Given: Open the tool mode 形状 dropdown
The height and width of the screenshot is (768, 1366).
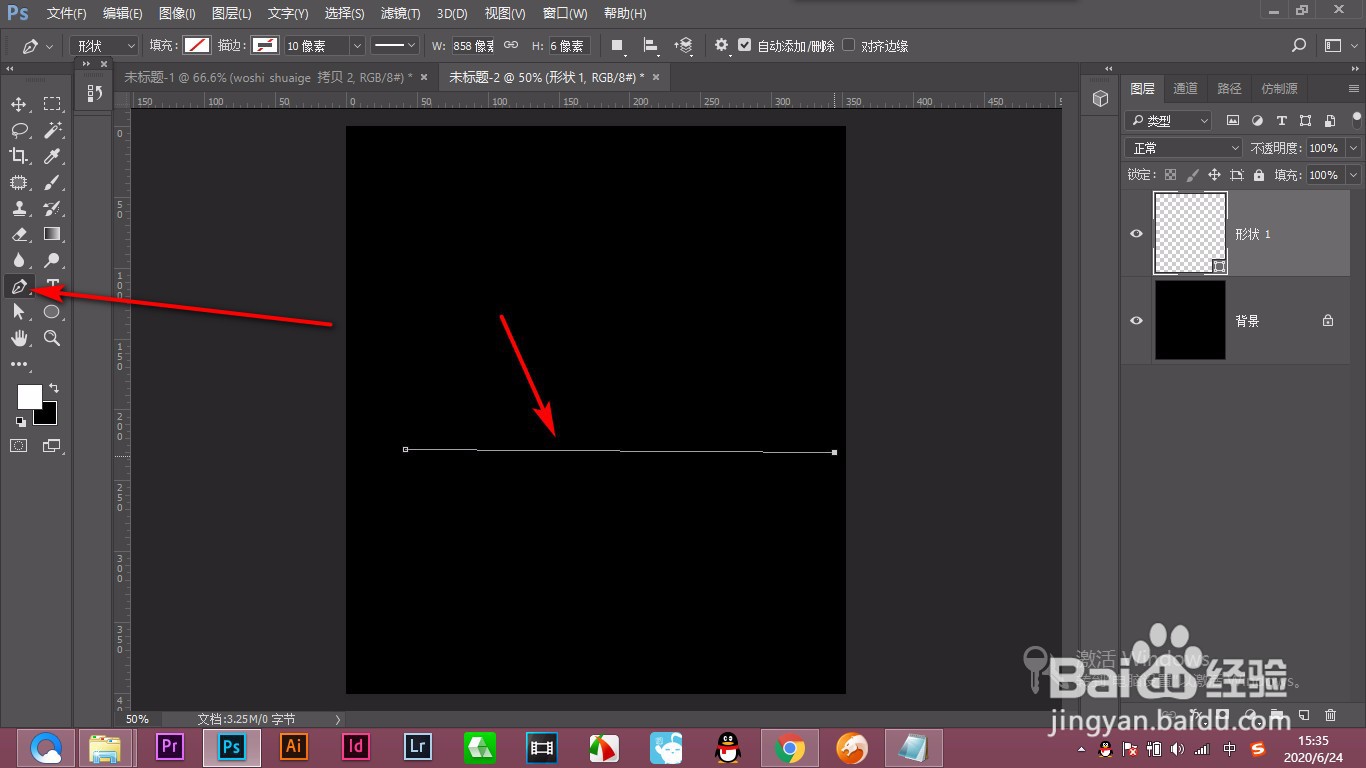Looking at the screenshot, I should pyautogui.click(x=104, y=46).
